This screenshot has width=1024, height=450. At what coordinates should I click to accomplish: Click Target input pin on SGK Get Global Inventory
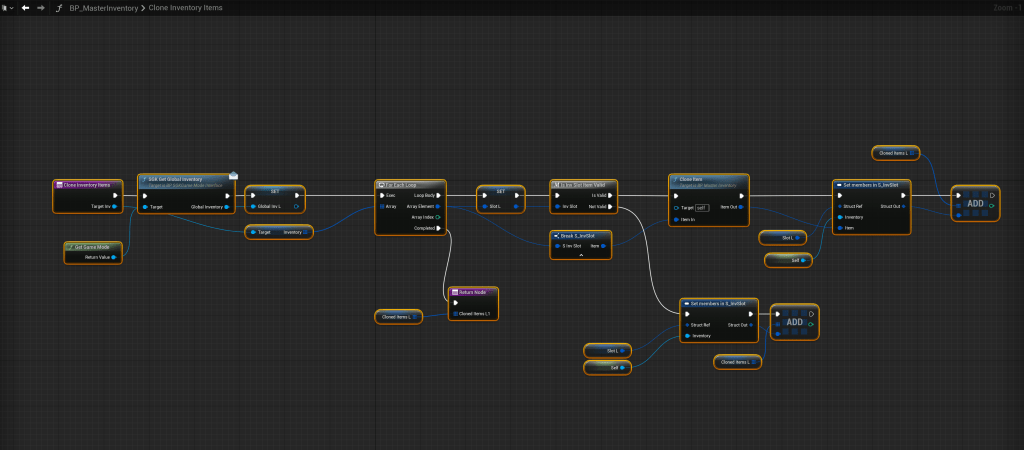click(x=145, y=207)
